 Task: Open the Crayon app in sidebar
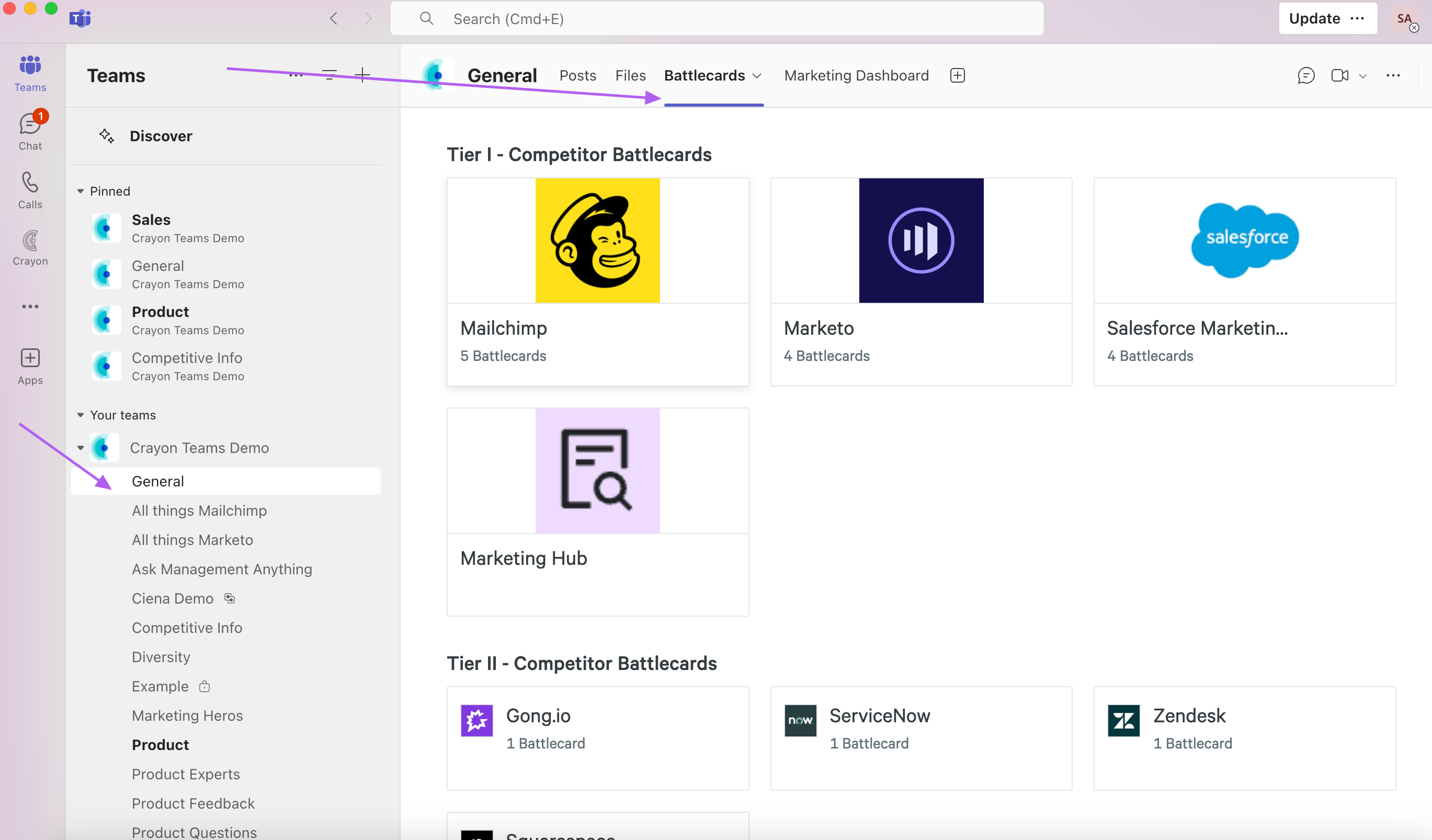click(30, 248)
